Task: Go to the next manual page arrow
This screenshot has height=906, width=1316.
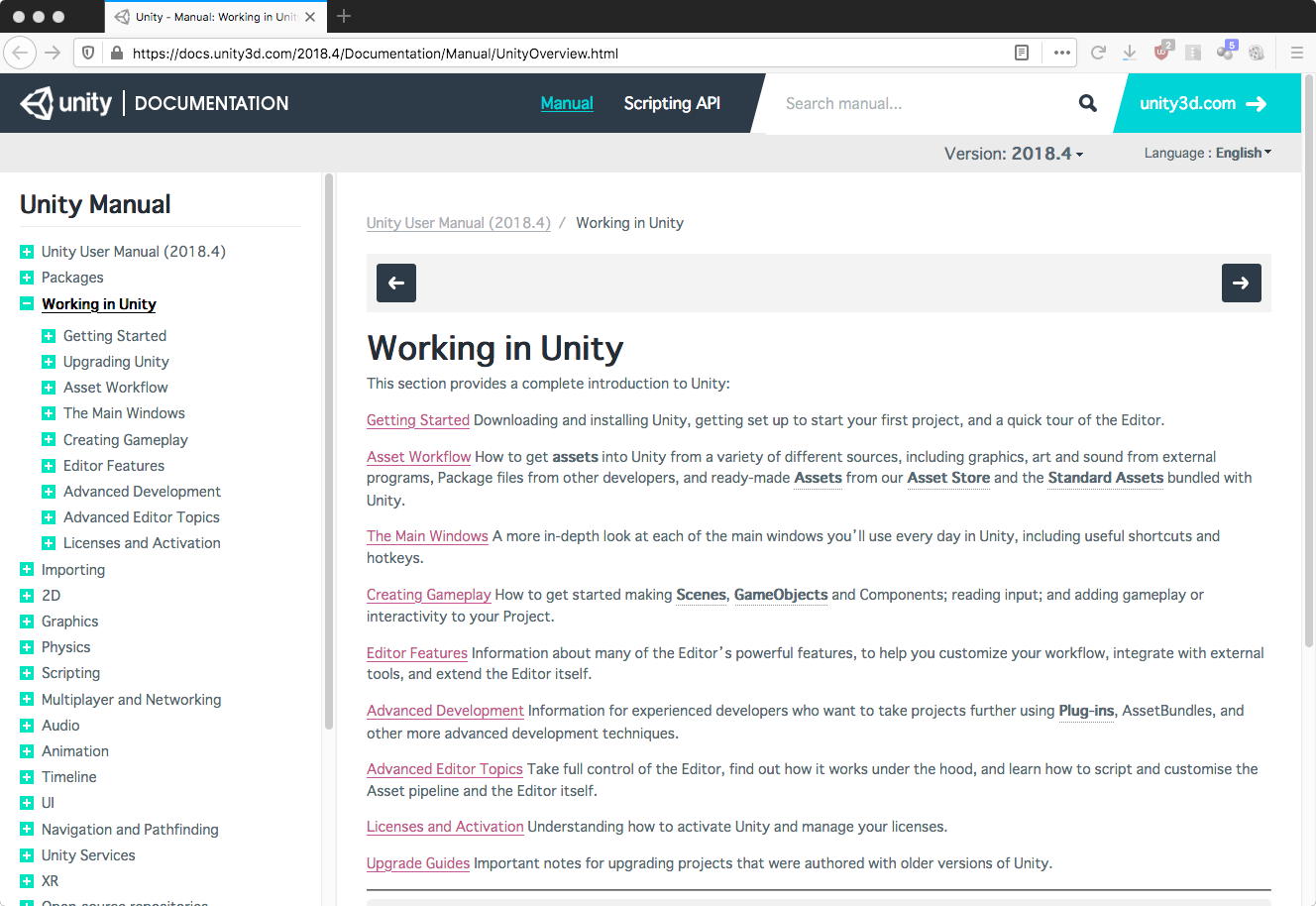Action: 1242,283
